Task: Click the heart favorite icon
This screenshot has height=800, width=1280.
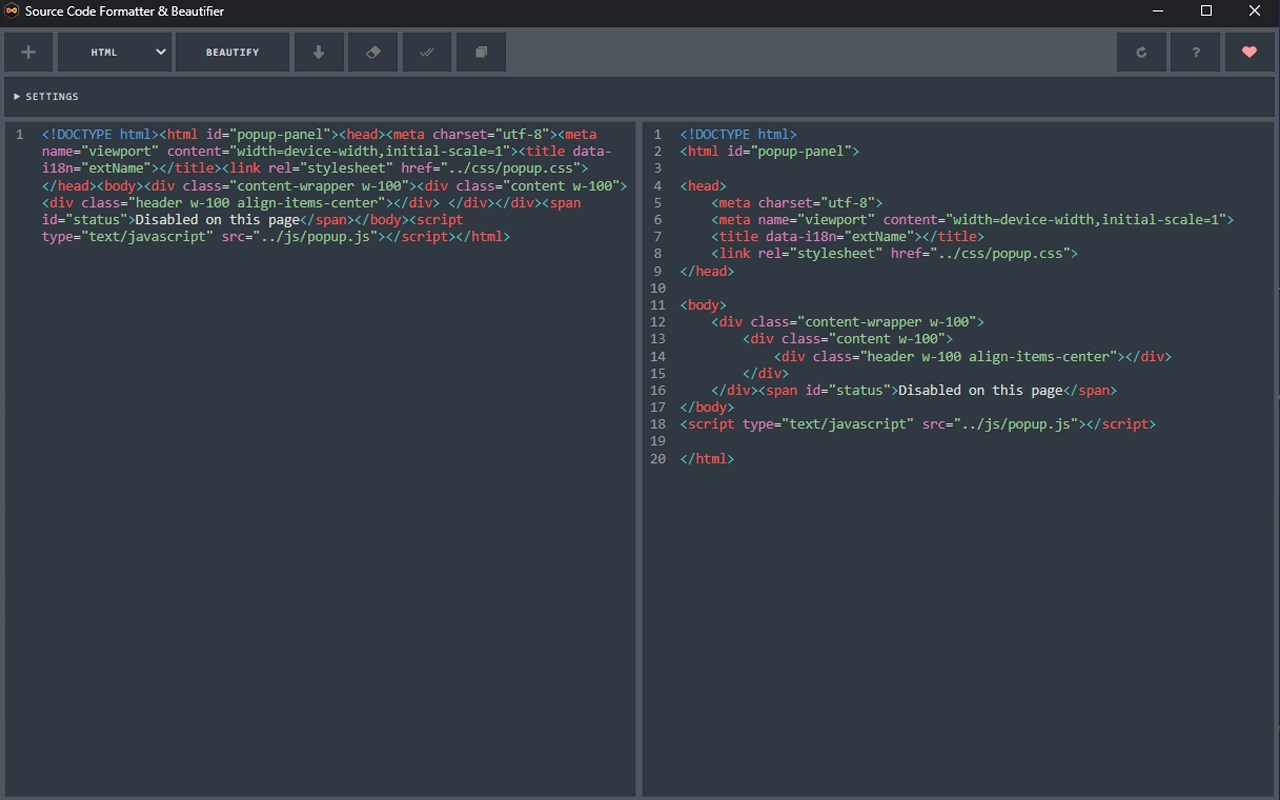Action: pos(1249,52)
